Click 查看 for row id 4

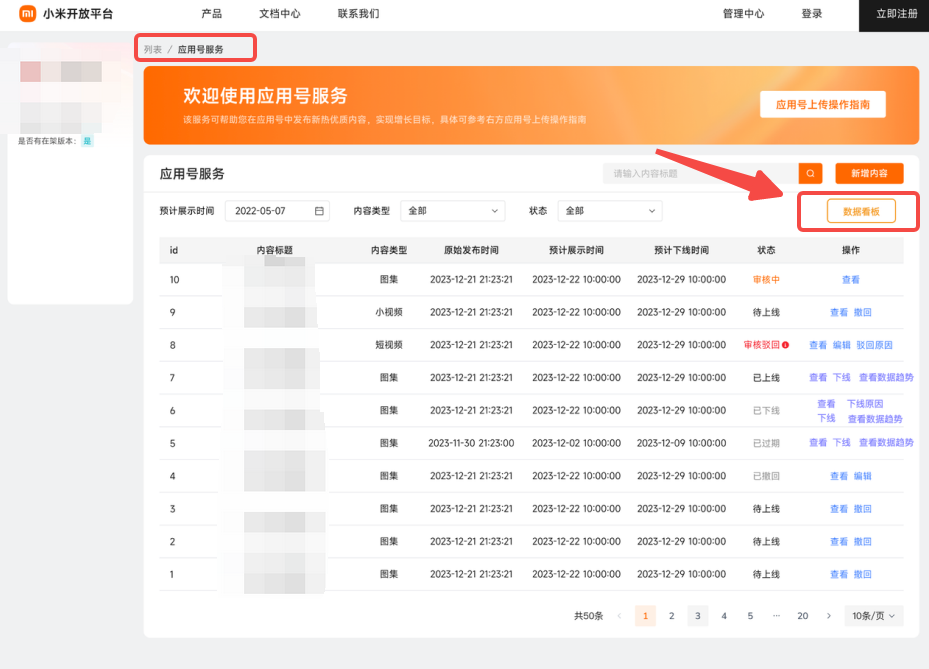tap(839, 476)
